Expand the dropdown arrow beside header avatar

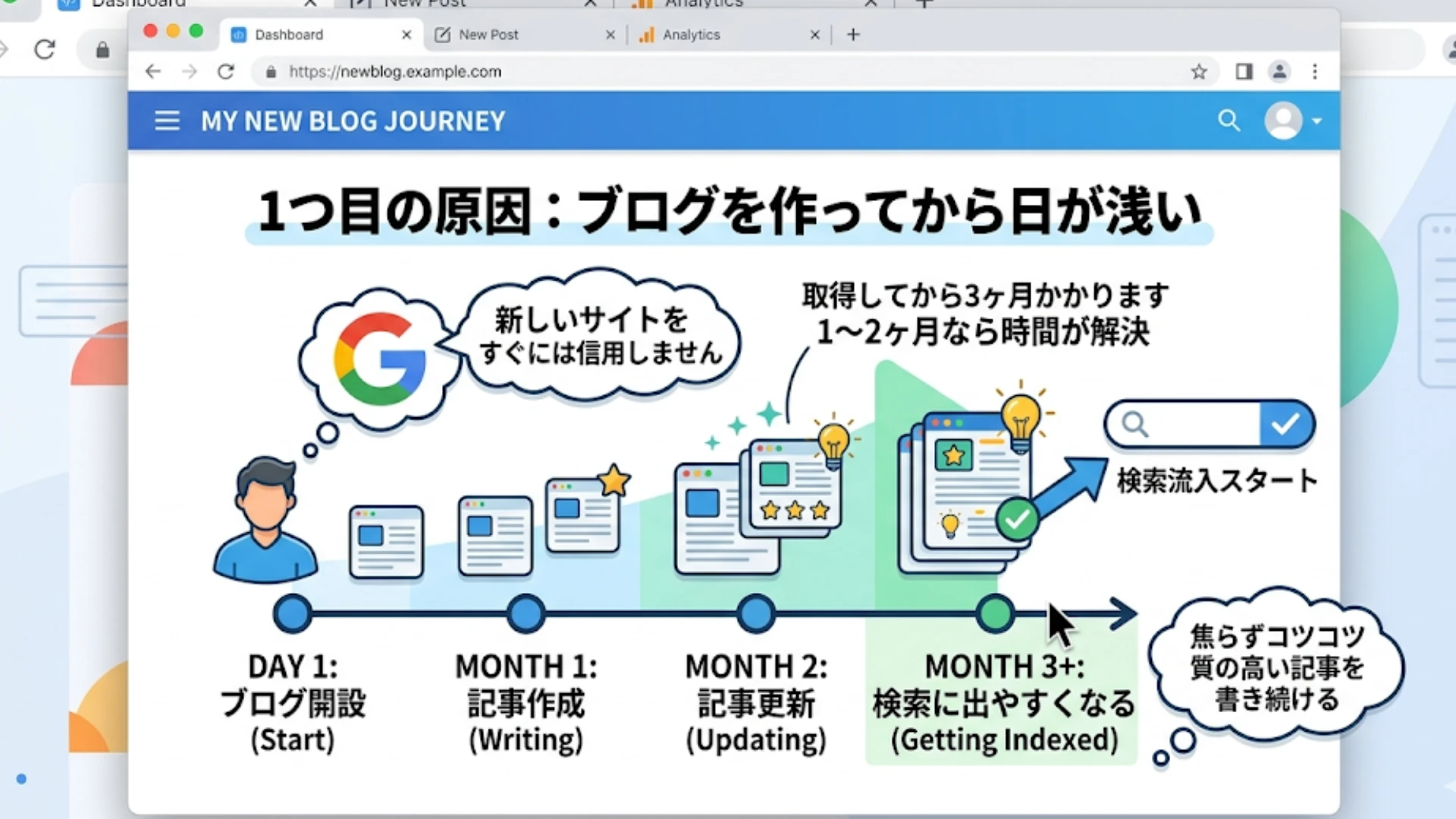pos(1317,121)
